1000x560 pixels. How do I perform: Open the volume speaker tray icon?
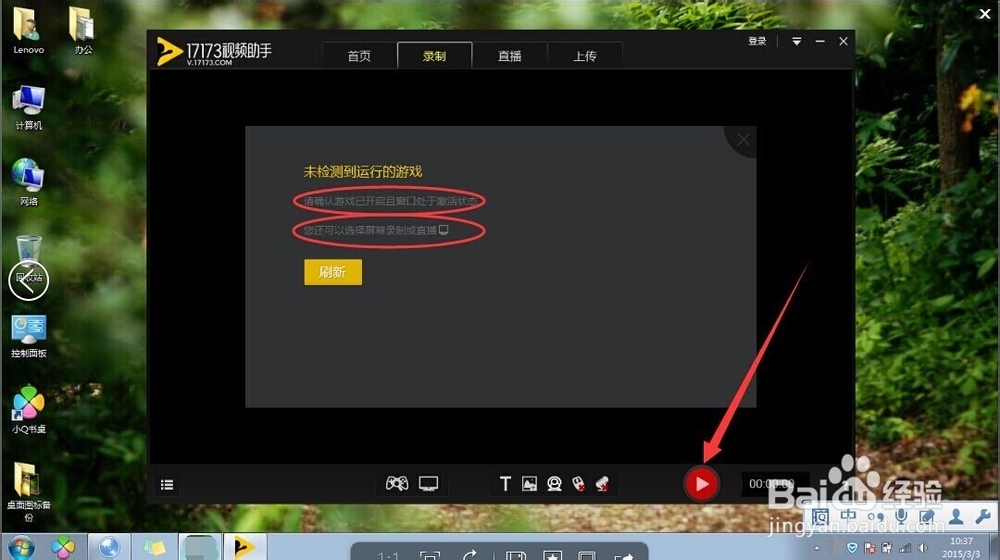(x=923, y=548)
